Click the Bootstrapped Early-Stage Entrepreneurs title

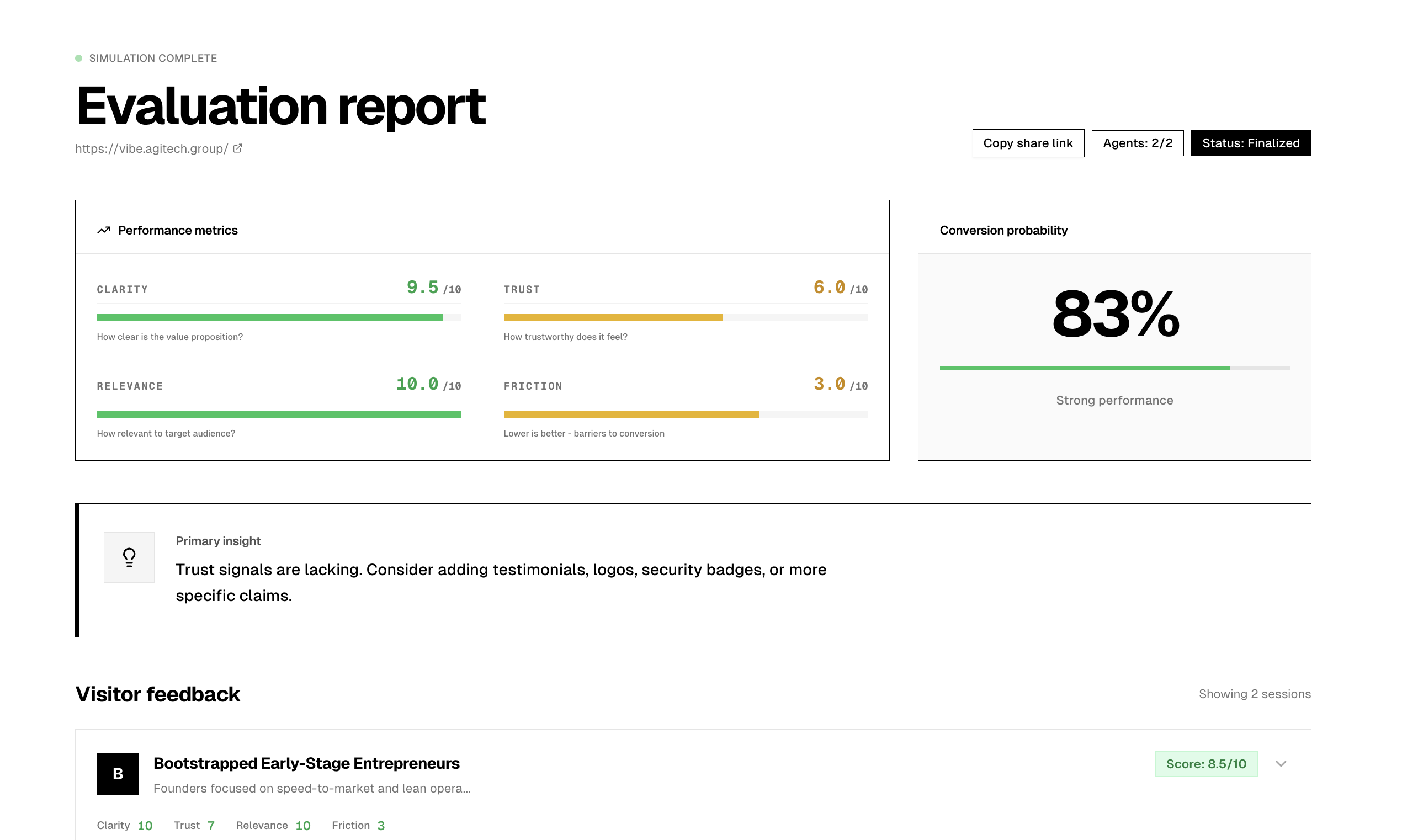pos(306,763)
